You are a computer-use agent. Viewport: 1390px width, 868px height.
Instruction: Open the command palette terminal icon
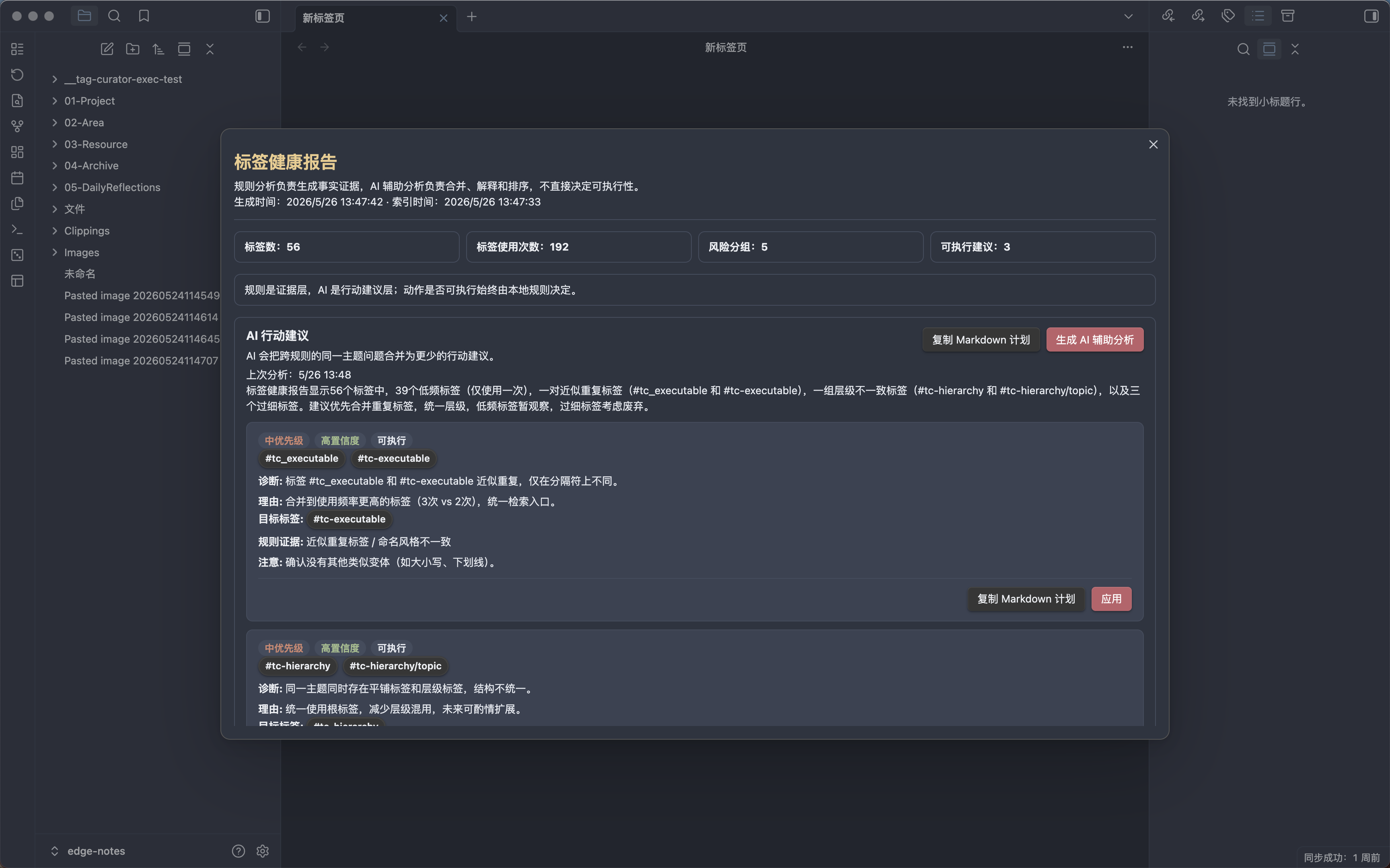17,230
